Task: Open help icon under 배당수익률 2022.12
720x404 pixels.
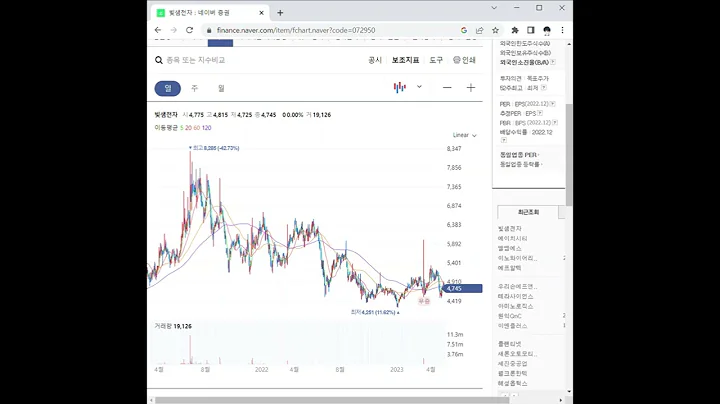Action: point(504,140)
